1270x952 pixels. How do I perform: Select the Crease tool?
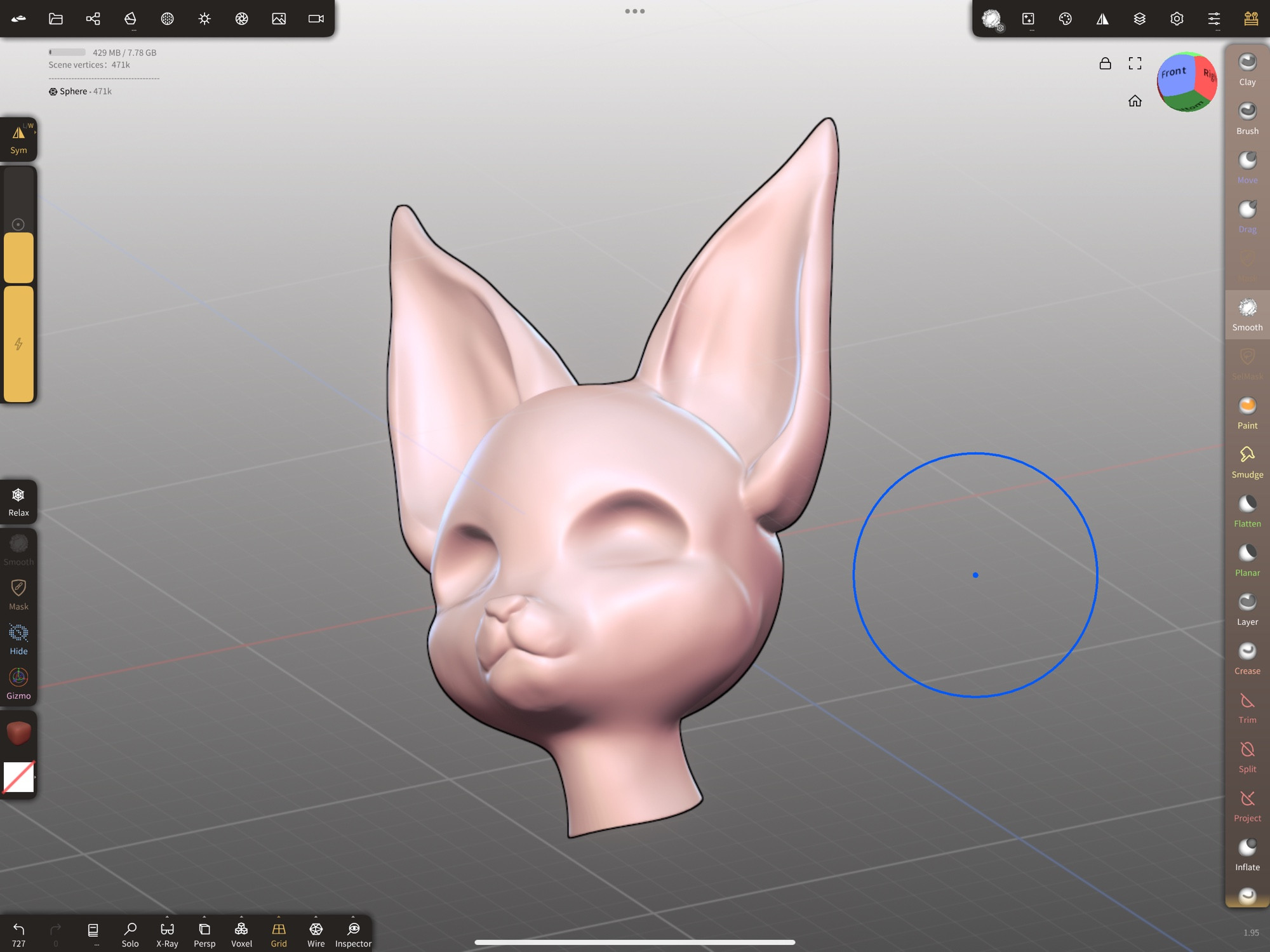(1247, 658)
